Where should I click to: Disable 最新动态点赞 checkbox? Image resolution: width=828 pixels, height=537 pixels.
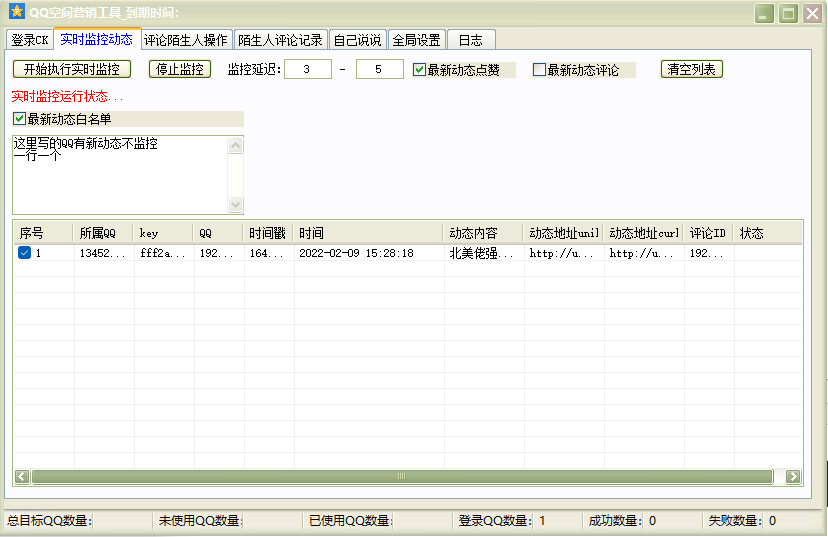coord(420,70)
